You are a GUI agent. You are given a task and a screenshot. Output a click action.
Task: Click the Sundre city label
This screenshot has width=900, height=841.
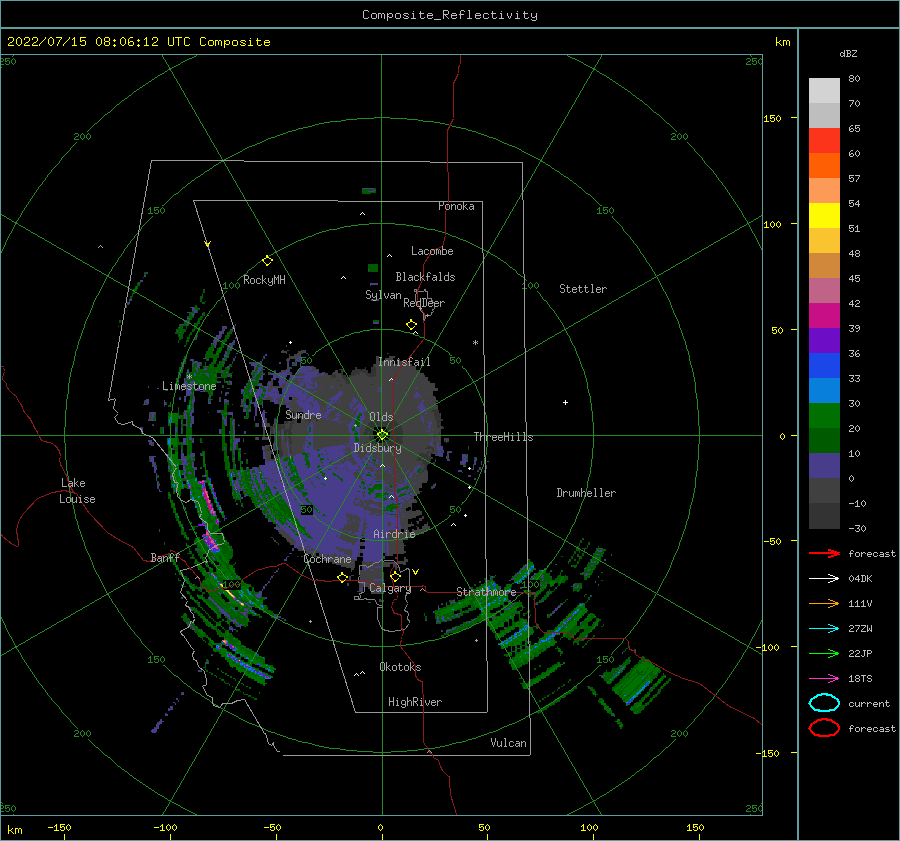tap(303, 414)
